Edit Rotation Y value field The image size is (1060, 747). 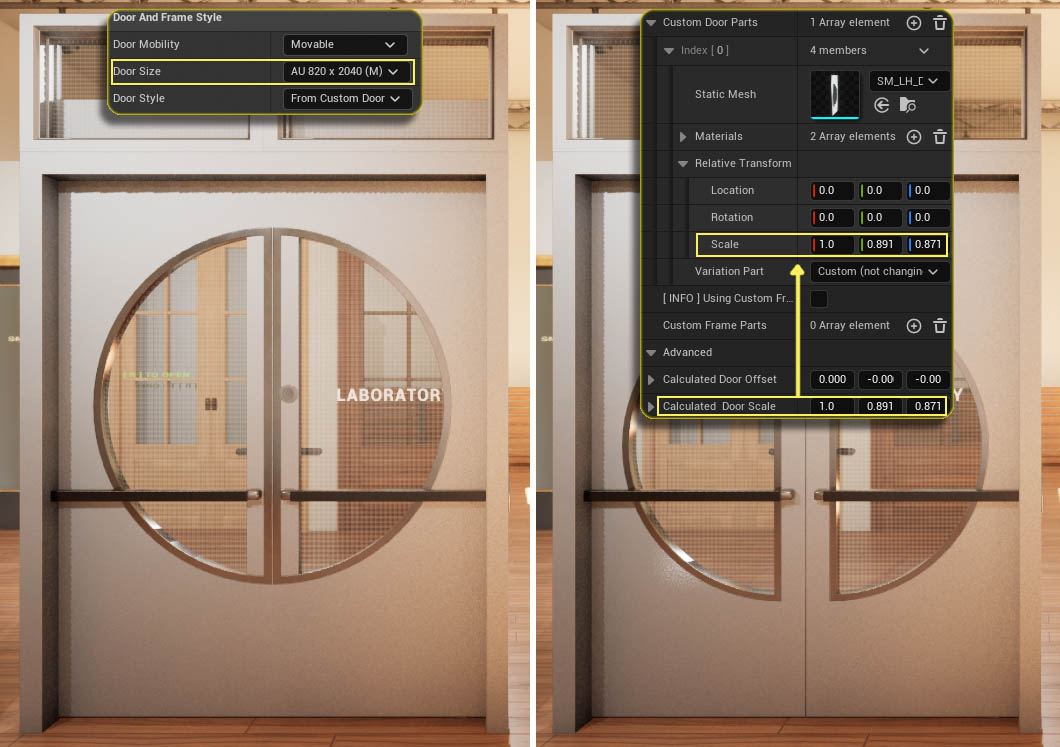pyautogui.click(x=880, y=218)
